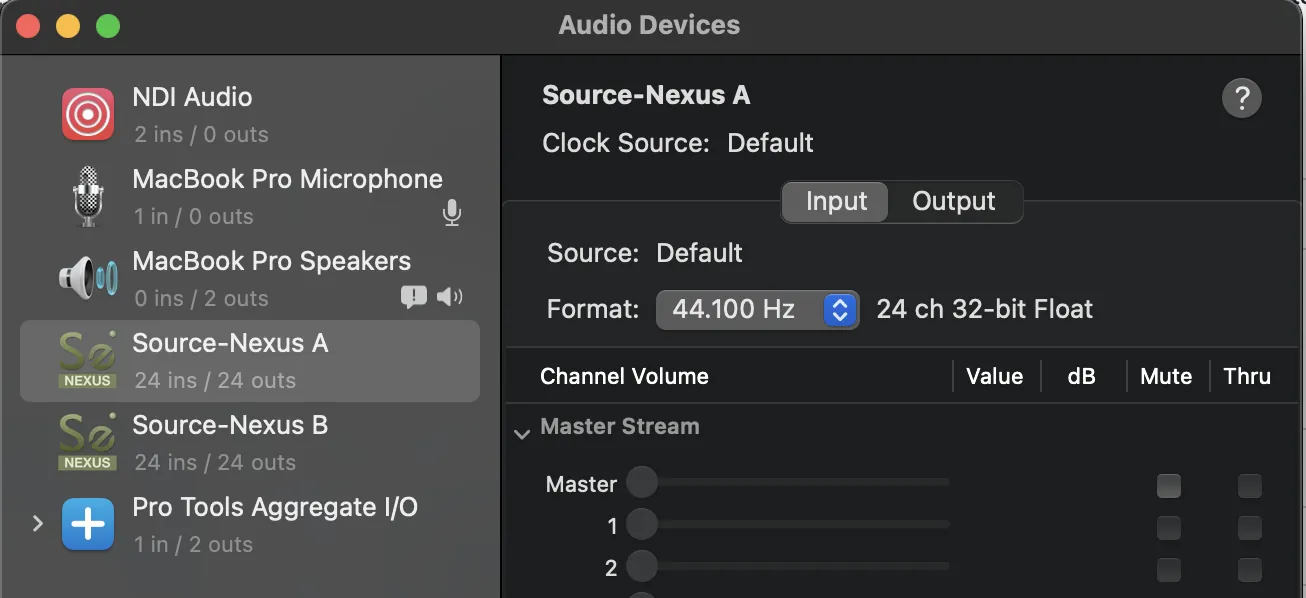Click the default input microphone indicator

click(x=452, y=212)
